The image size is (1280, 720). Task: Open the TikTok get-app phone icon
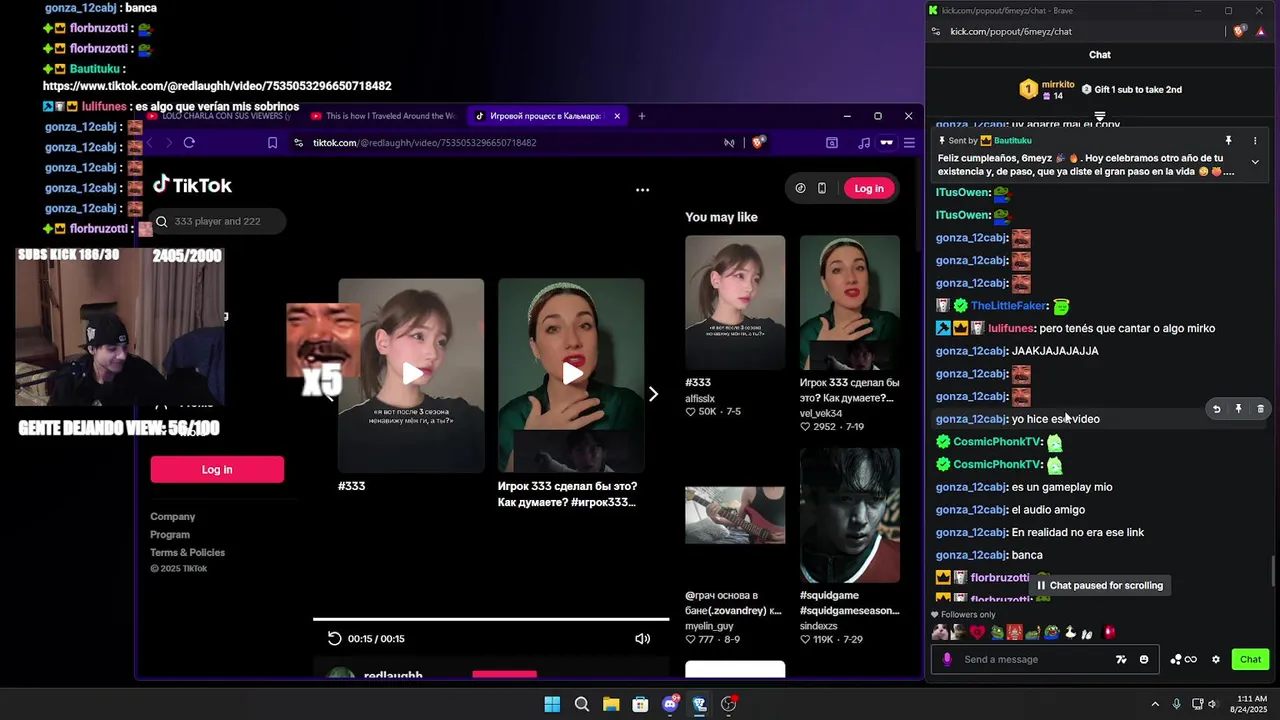coord(822,188)
